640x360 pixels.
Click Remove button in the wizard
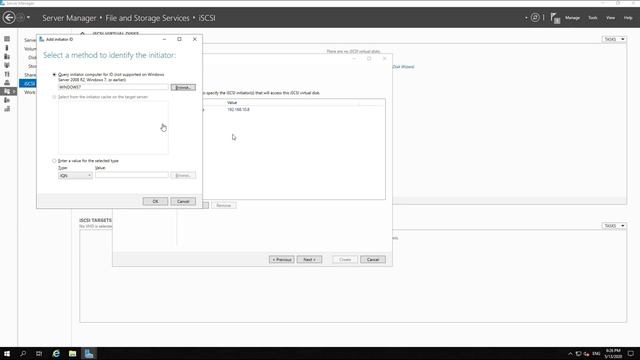[224, 205]
